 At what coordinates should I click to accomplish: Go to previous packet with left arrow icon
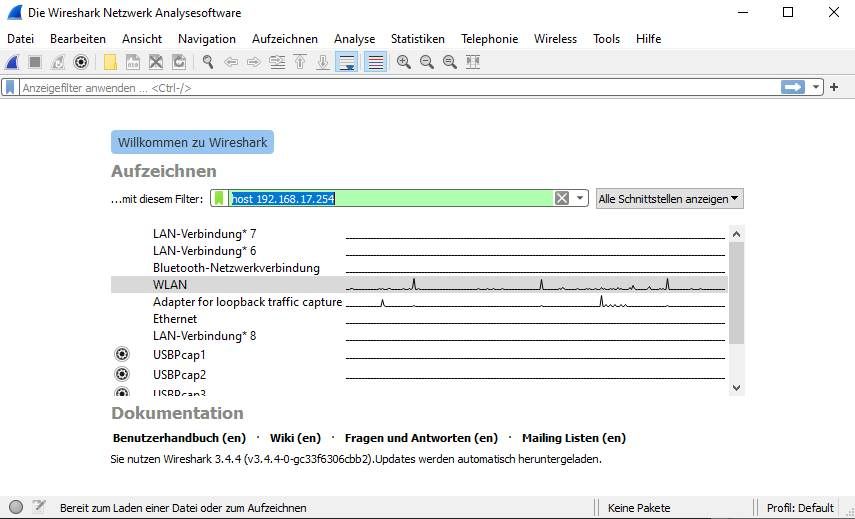(x=231, y=62)
